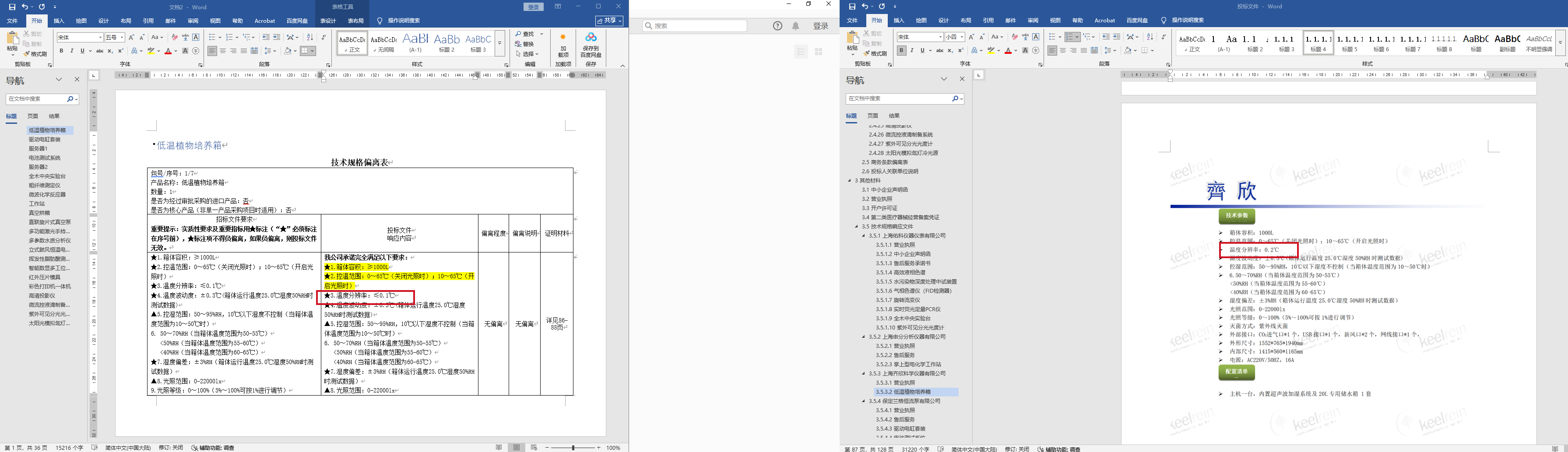The width and height of the screenshot is (1568, 452).
Task: Apply strikethrough in 文档2 window
Action: [x=100, y=51]
